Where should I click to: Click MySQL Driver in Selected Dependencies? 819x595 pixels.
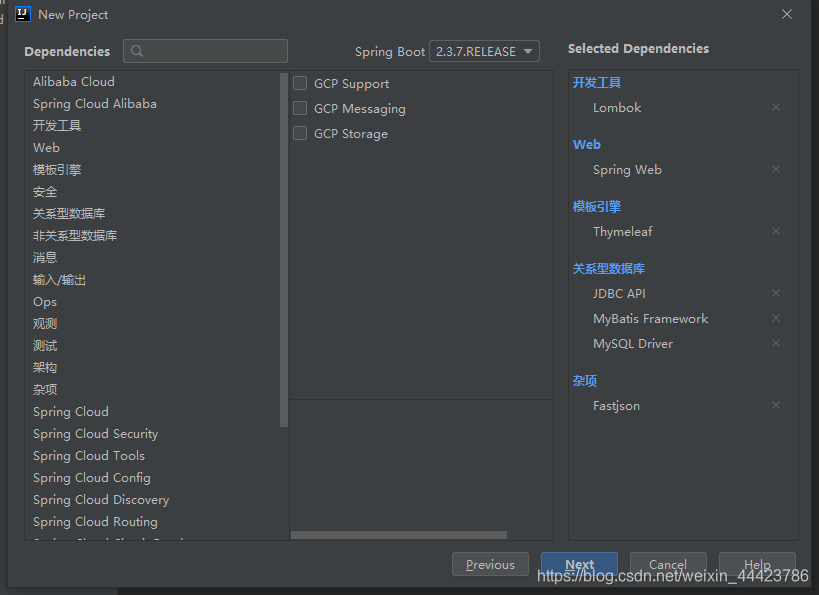pyautogui.click(x=633, y=344)
